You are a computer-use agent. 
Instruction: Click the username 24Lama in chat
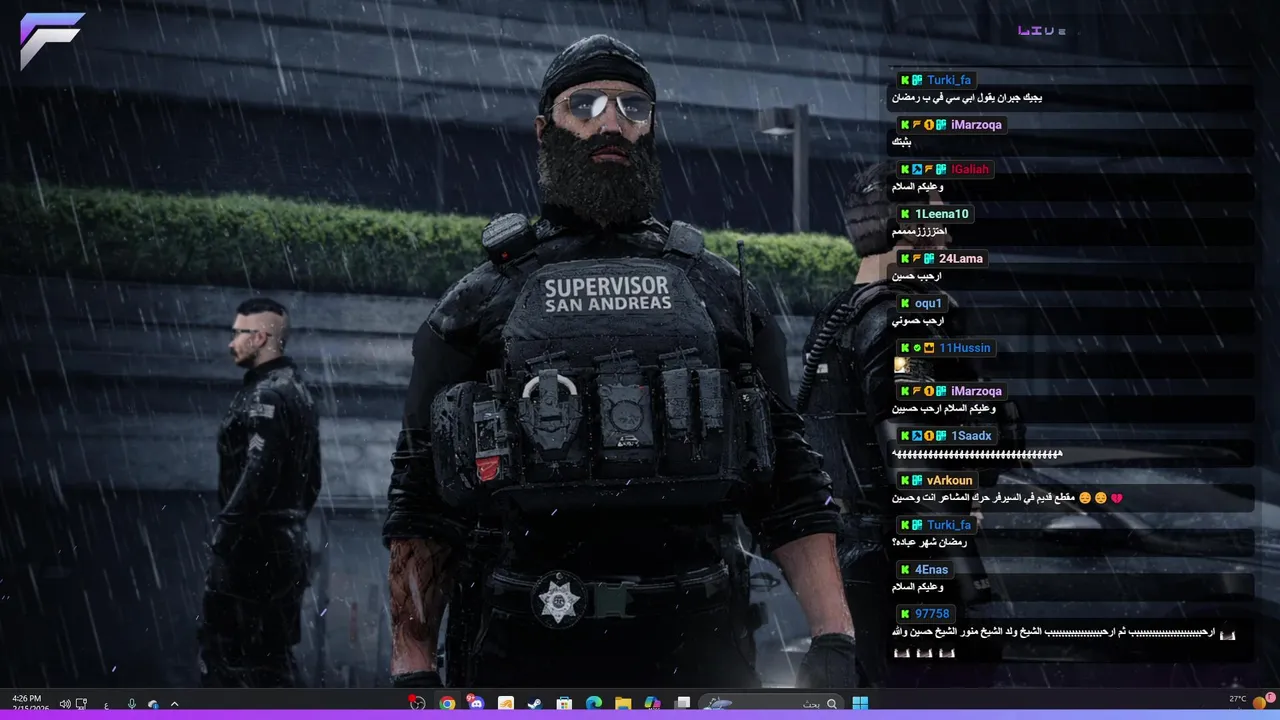point(961,258)
